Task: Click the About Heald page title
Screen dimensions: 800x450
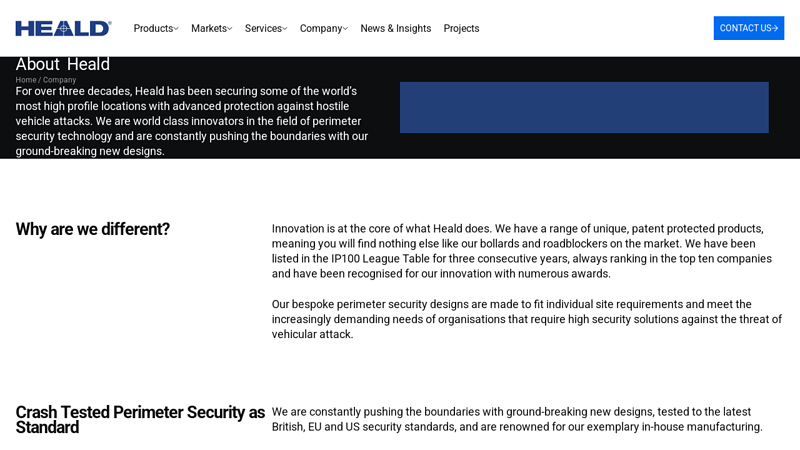Action: [x=63, y=64]
